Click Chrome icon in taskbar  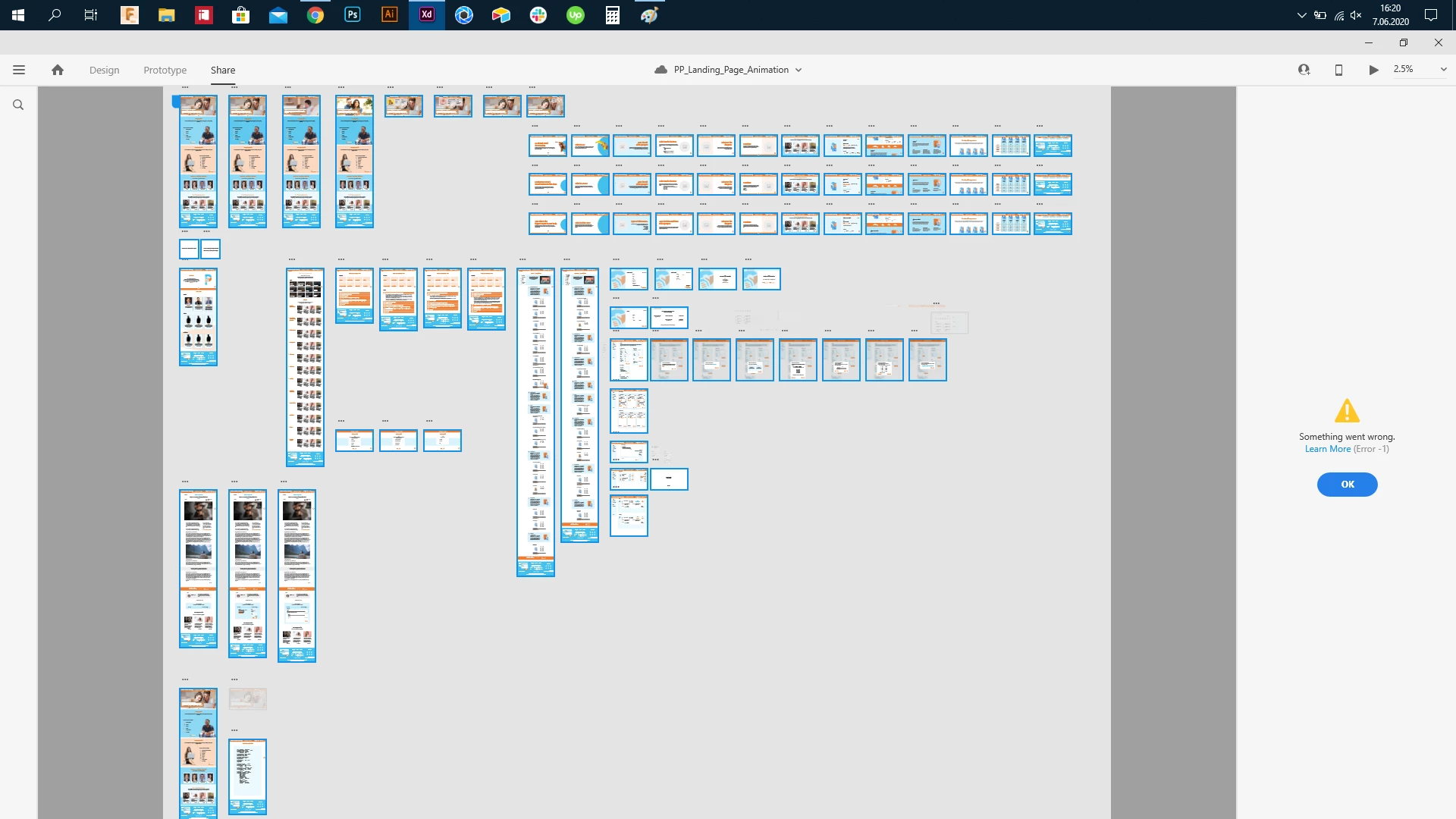(315, 14)
